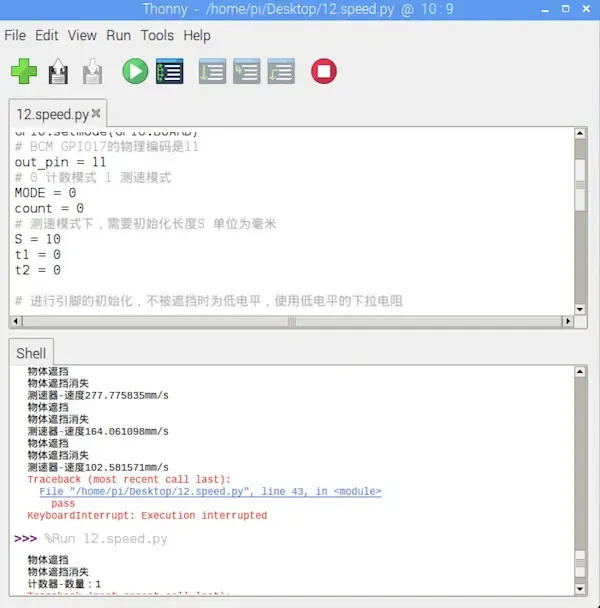Click shell output with 277.775835mm/s
This screenshot has height=608, width=600.
(x=98, y=395)
